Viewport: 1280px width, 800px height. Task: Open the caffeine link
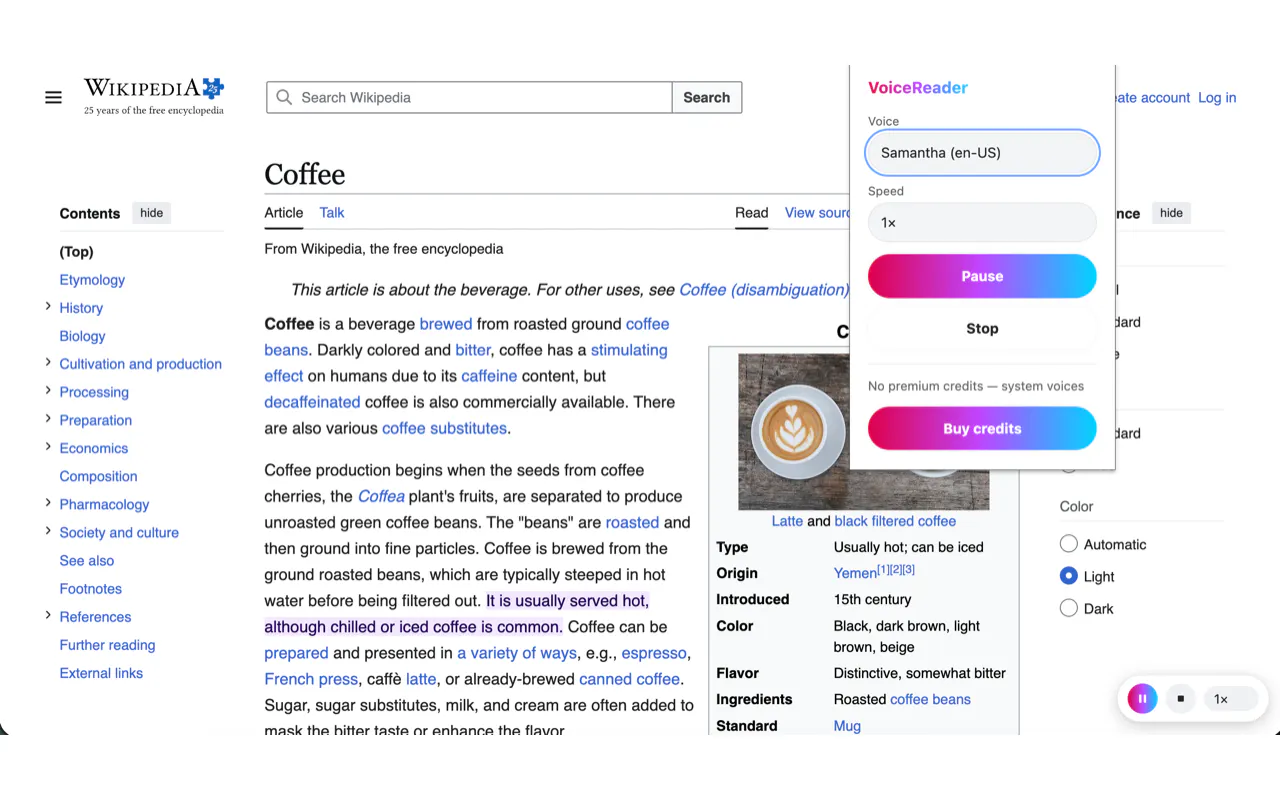(x=489, y=376)
